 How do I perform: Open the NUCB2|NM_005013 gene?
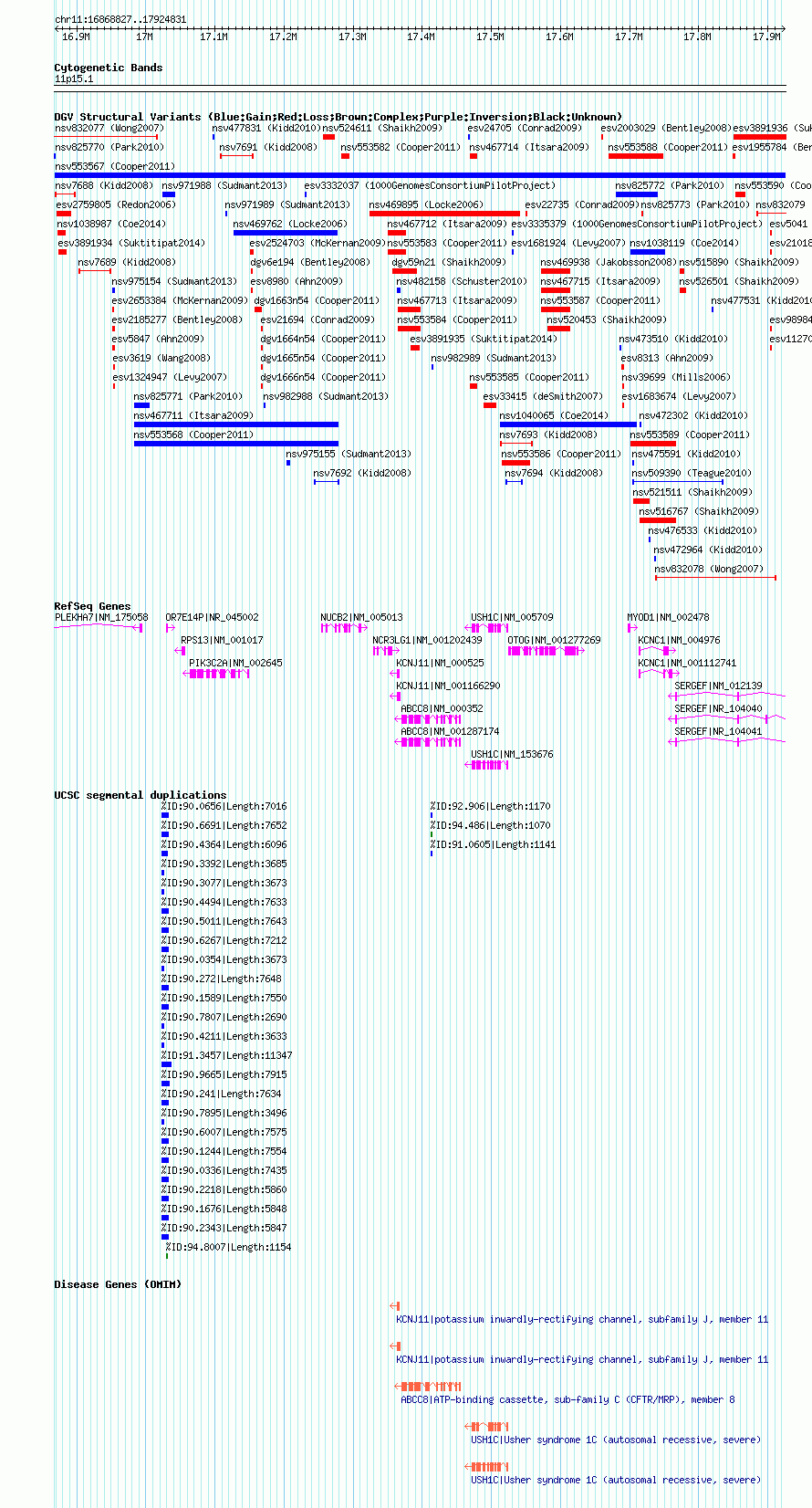coord(361,617)
